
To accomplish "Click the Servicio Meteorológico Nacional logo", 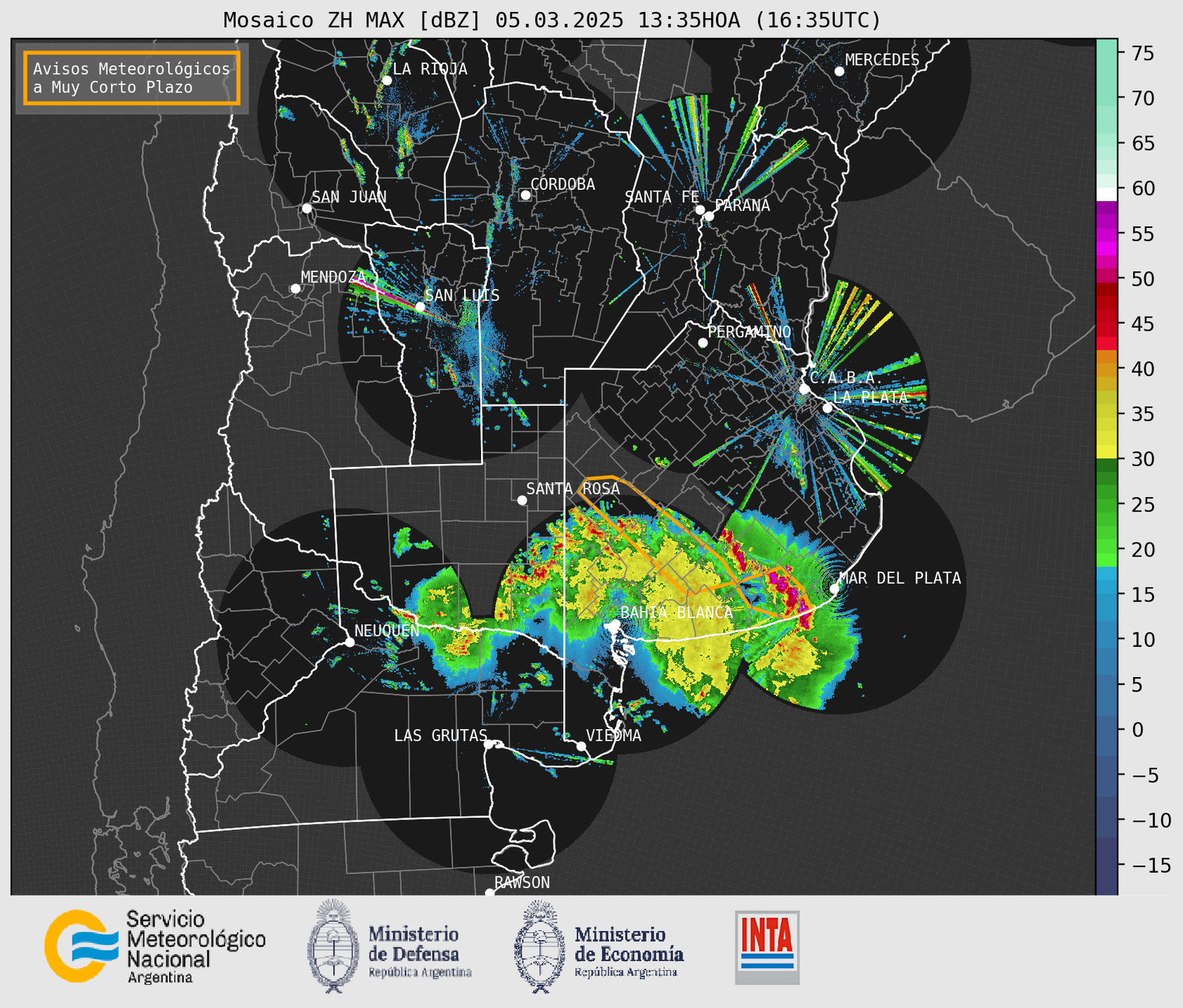I will (155, 946).
